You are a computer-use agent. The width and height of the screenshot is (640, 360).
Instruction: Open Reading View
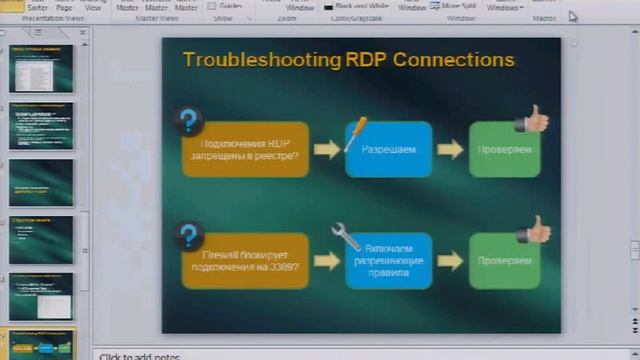pyautogui.click(x=93, y=6)
